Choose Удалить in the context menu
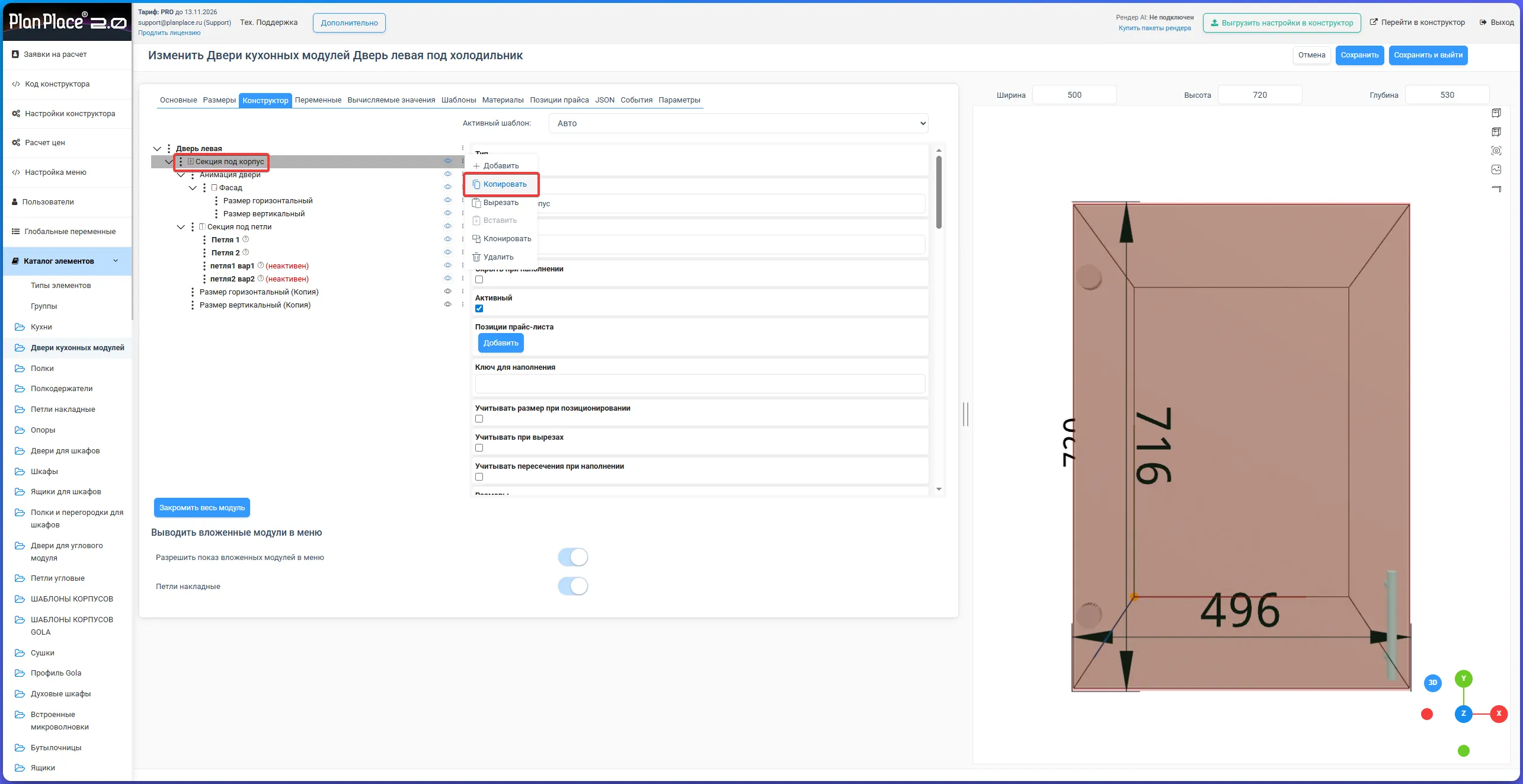Viewport: 1523px width, 784px height. (x=493, y=257)
